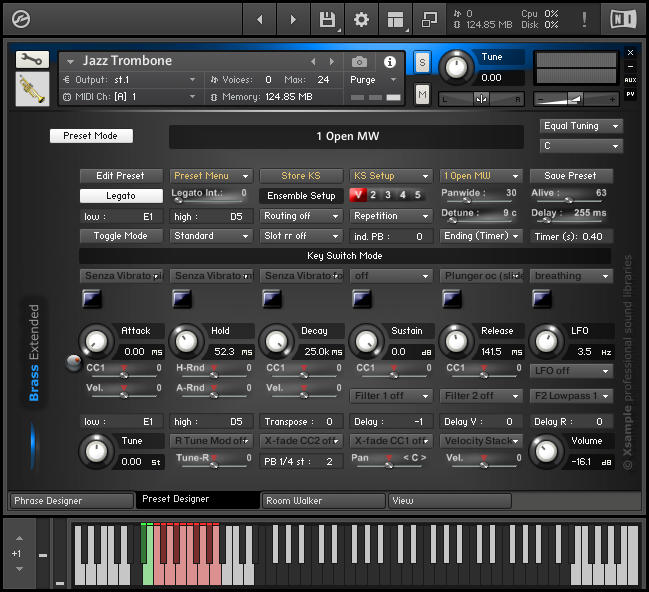The width and height of the screenshot is (649, 592).
Task: Click the NI logo icon
Action: pyautogui.click(x=623, y=19)
